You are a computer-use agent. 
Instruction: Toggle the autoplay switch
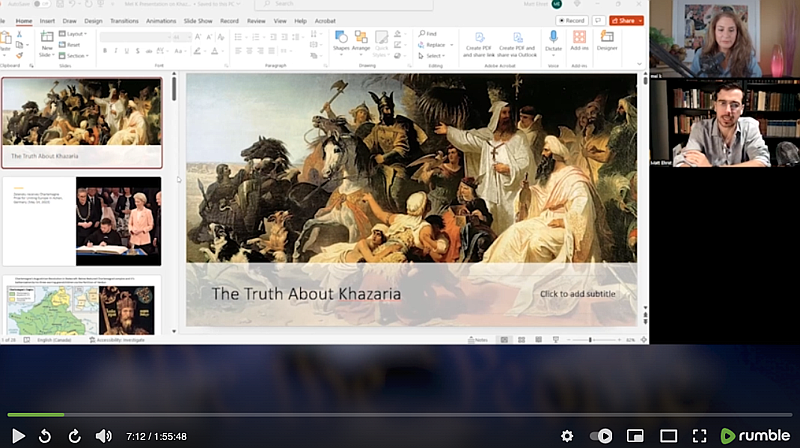click(x=601, y=436)
